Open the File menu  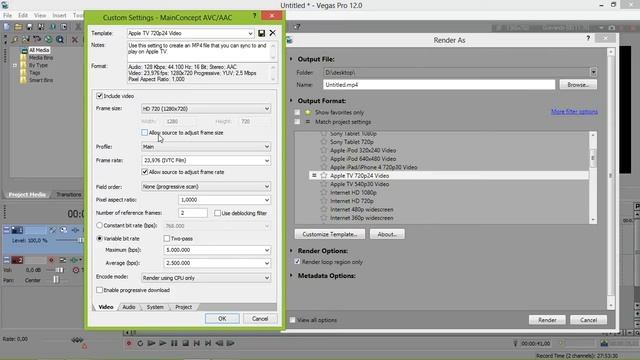[x=7, y=16]
